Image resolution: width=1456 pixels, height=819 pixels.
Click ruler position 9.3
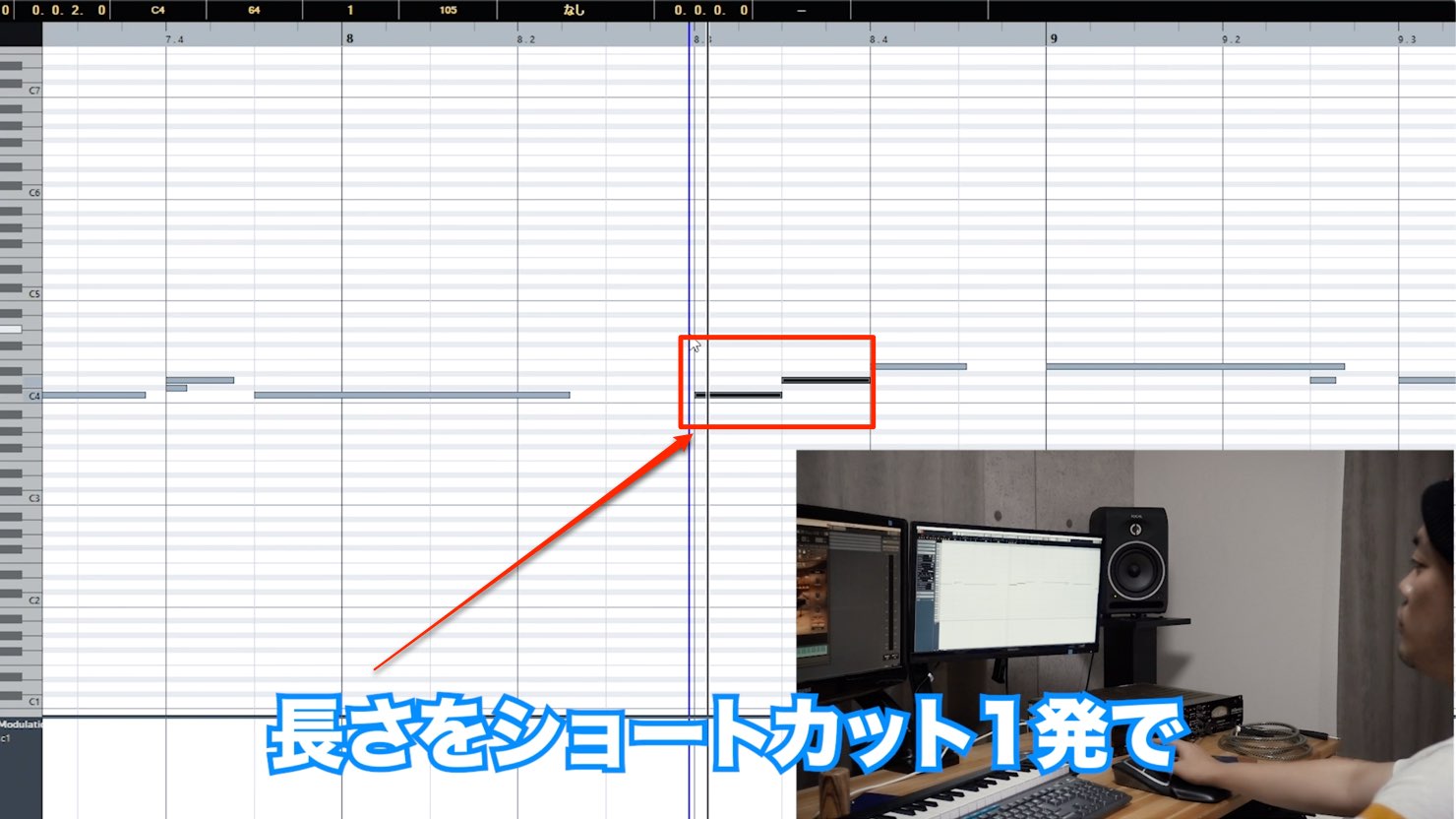(1407, 39)
